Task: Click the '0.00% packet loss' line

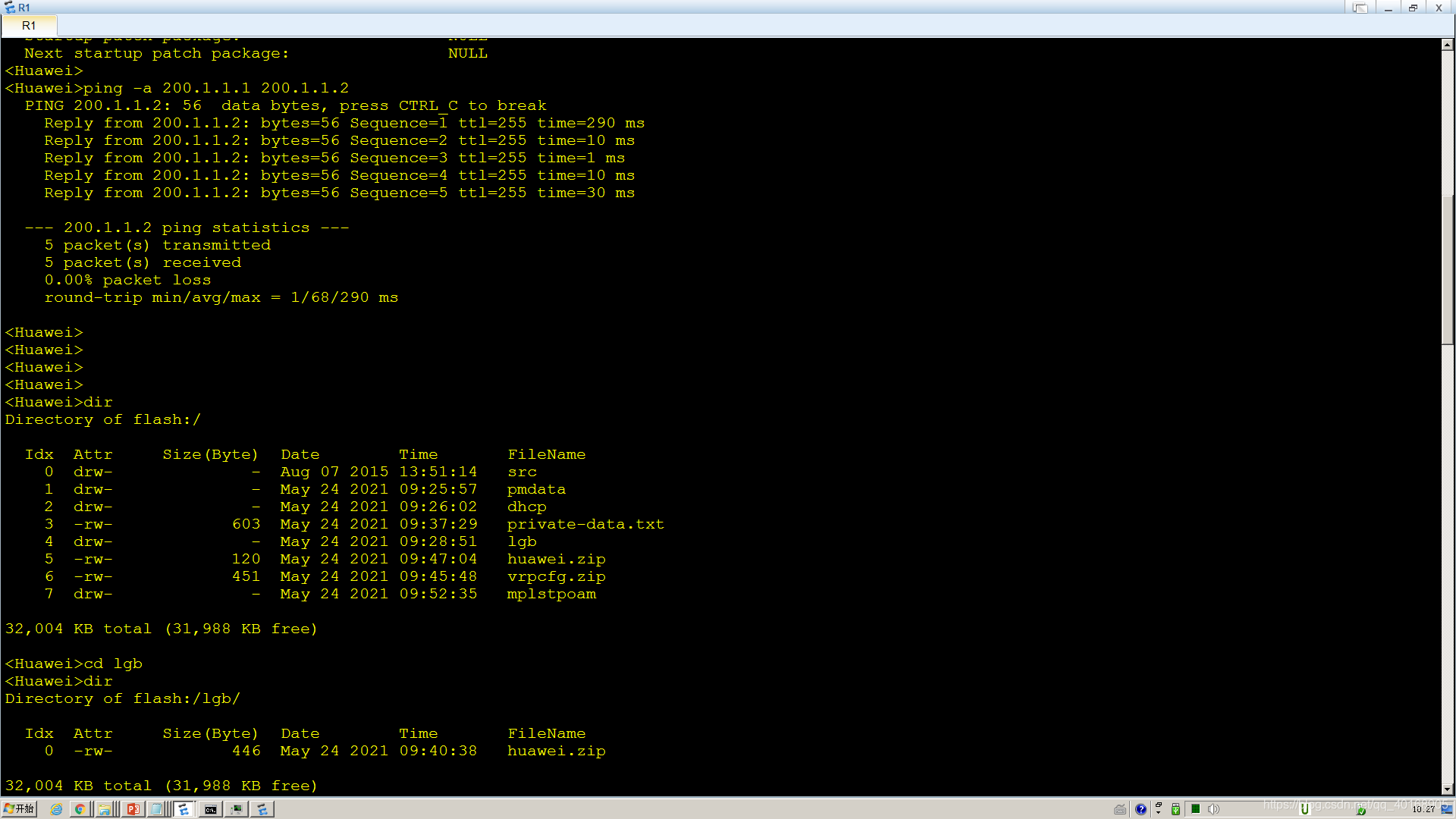Action: [127, 280]
